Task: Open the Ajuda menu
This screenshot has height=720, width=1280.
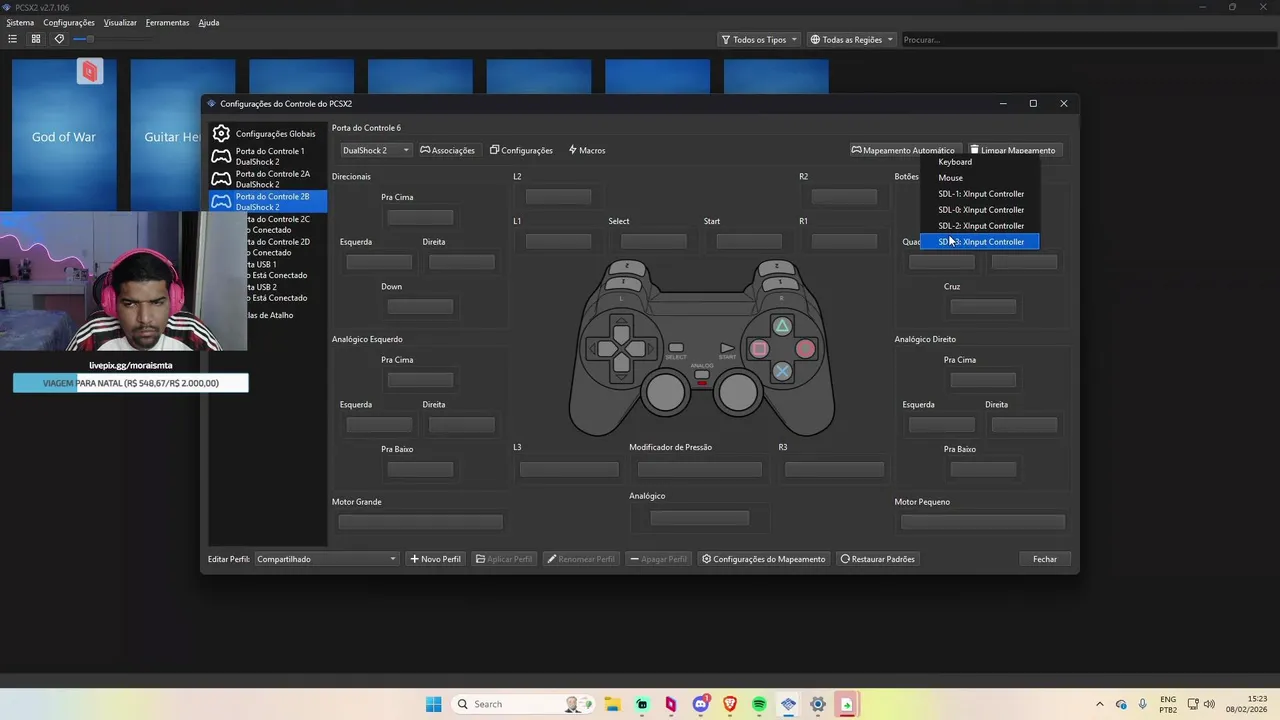Action: click(209, 22)
